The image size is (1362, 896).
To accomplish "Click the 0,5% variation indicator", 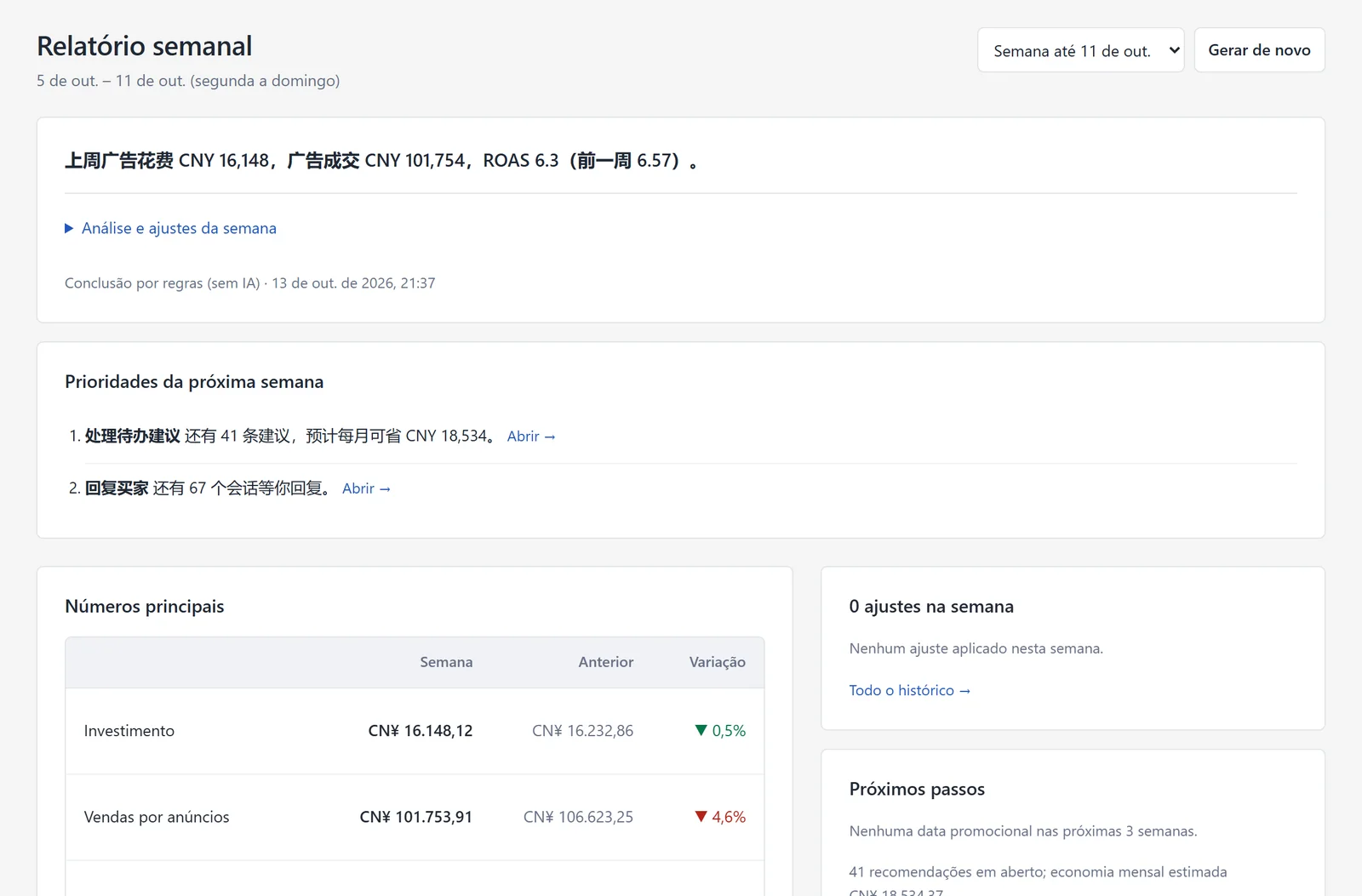I will click(720, 731).
